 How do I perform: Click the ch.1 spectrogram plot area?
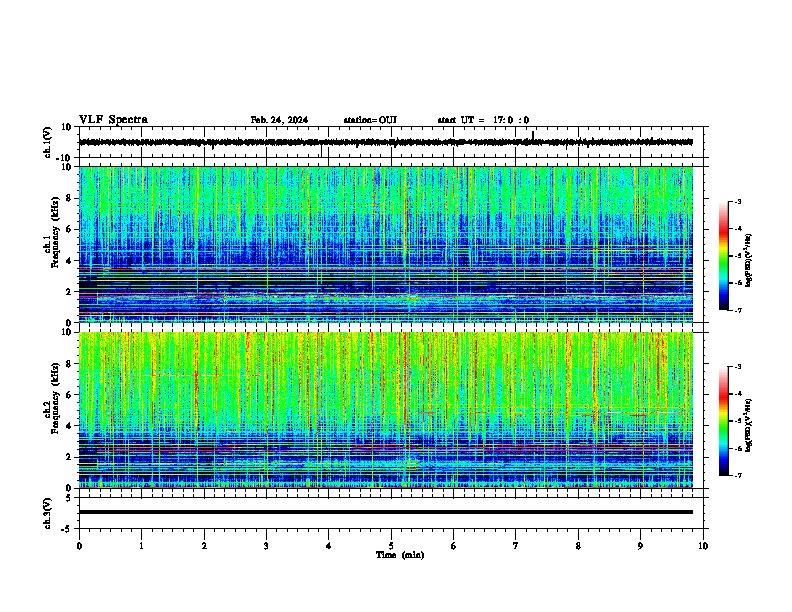[386, 244]
